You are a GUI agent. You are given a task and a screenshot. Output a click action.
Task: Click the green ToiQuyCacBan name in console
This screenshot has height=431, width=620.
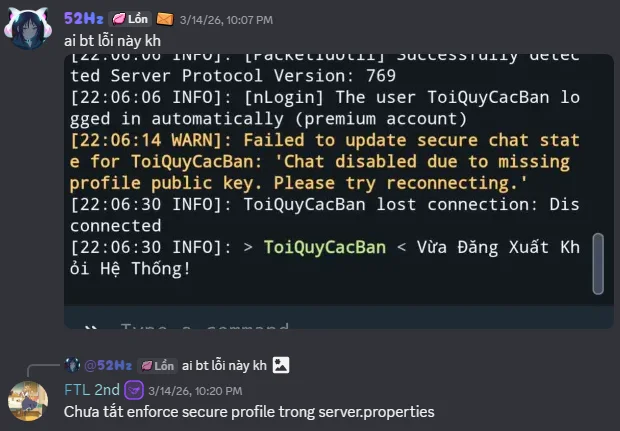[x=325, y=247]
